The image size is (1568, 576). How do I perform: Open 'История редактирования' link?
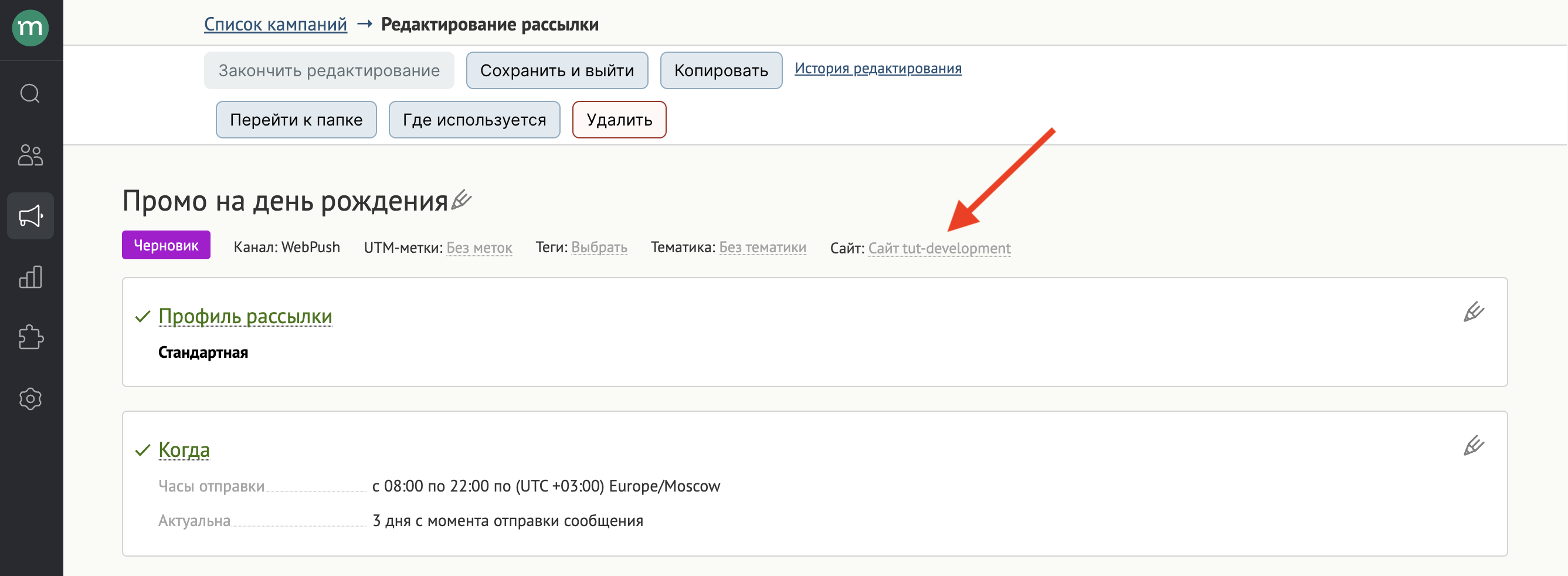878,68
